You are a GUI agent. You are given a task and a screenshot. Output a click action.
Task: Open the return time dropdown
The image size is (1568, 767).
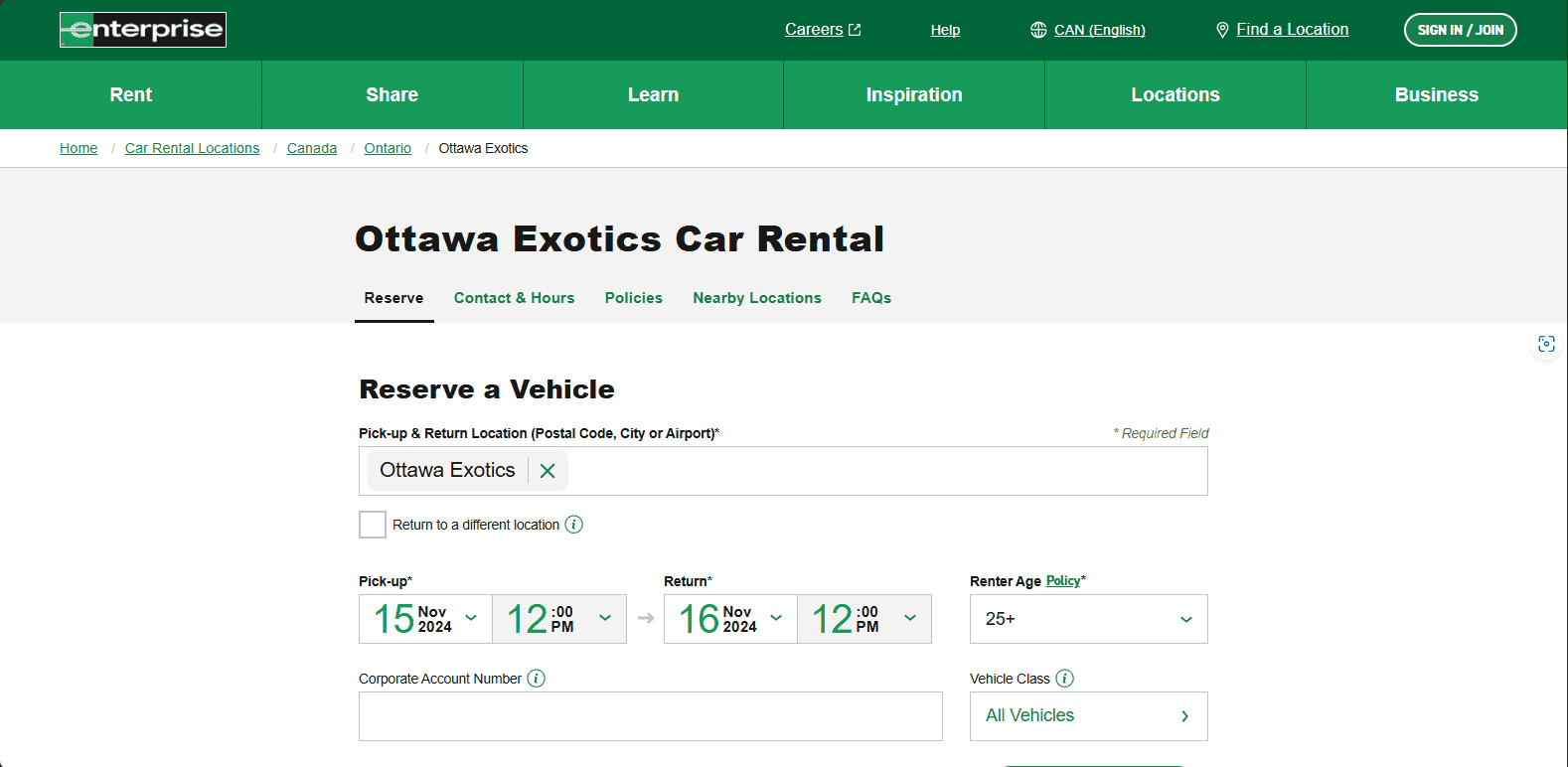click(x=864, y=619)
